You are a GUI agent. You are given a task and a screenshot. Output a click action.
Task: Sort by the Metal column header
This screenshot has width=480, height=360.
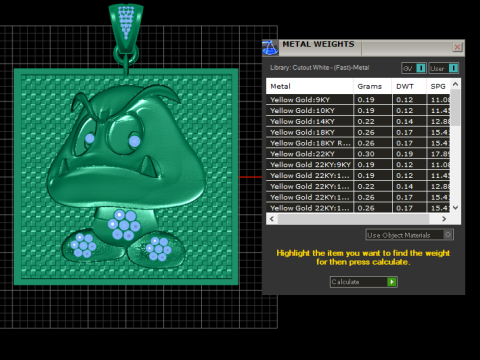[309, 86]
